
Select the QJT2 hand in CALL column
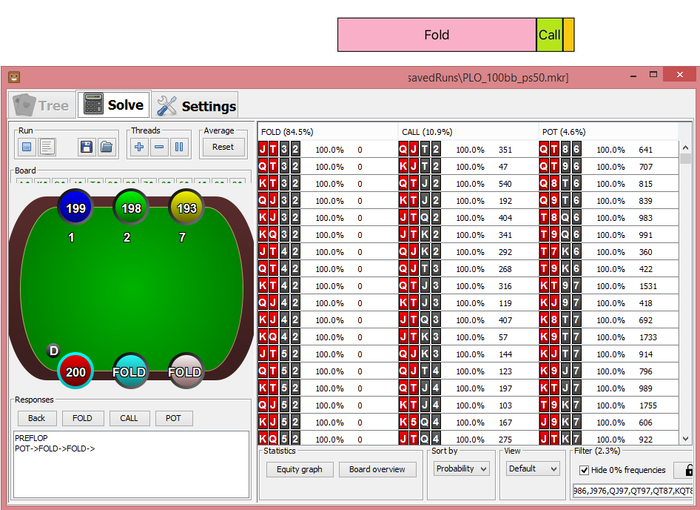click(x=468, y=150)
